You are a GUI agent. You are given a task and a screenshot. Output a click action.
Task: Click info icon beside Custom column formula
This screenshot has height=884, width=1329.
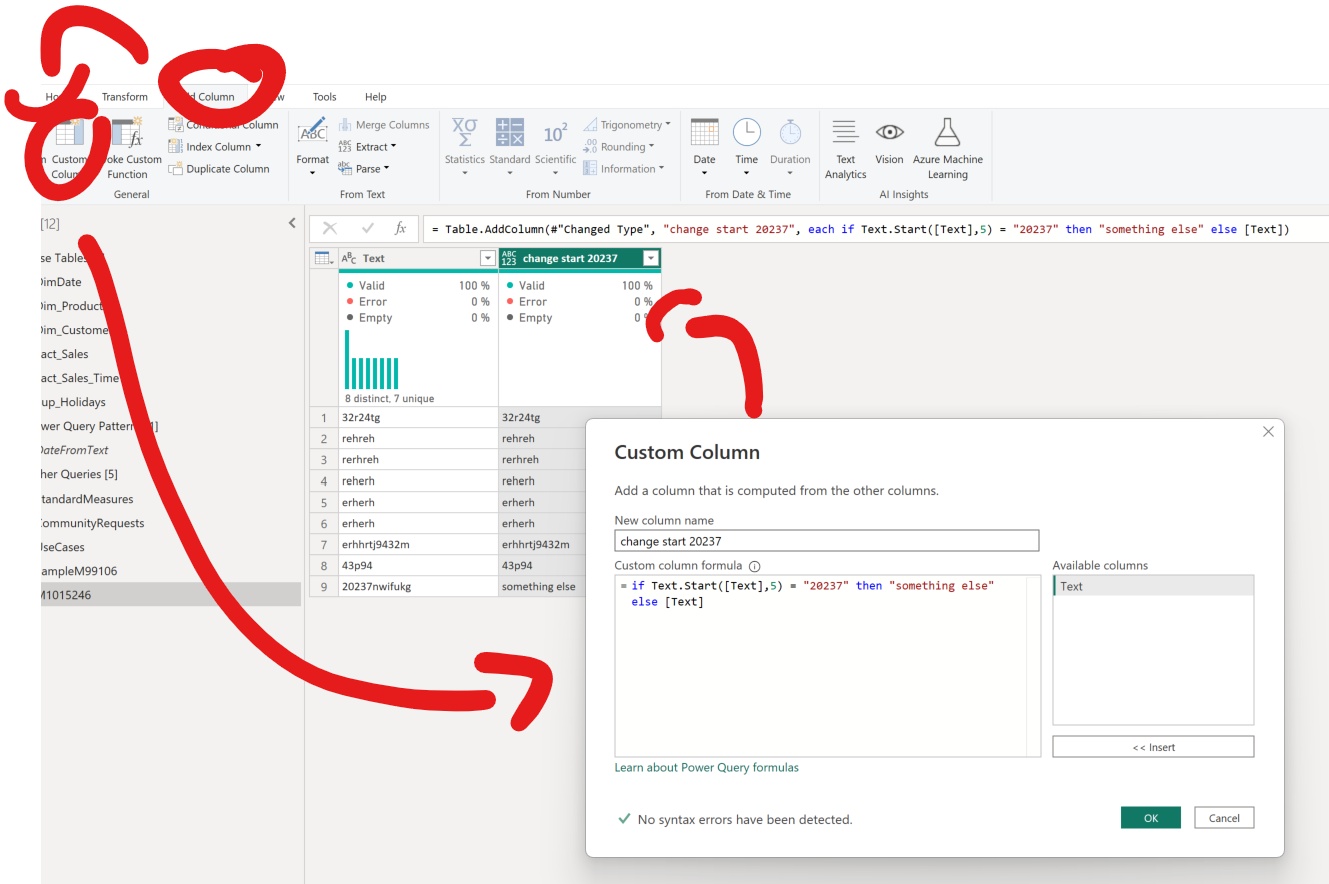click(x=755, y=566)
